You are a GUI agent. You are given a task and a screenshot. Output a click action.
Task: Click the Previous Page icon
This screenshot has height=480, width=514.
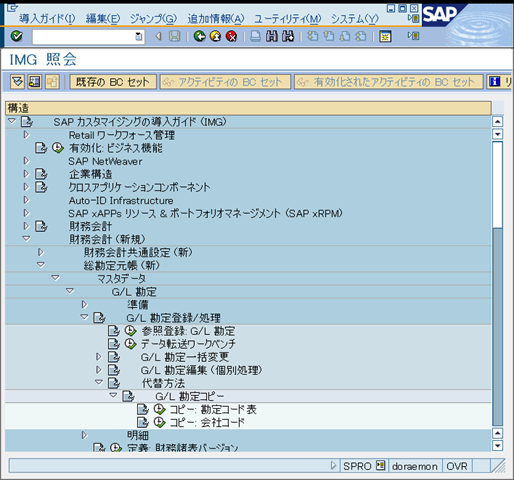click(329, 36)
